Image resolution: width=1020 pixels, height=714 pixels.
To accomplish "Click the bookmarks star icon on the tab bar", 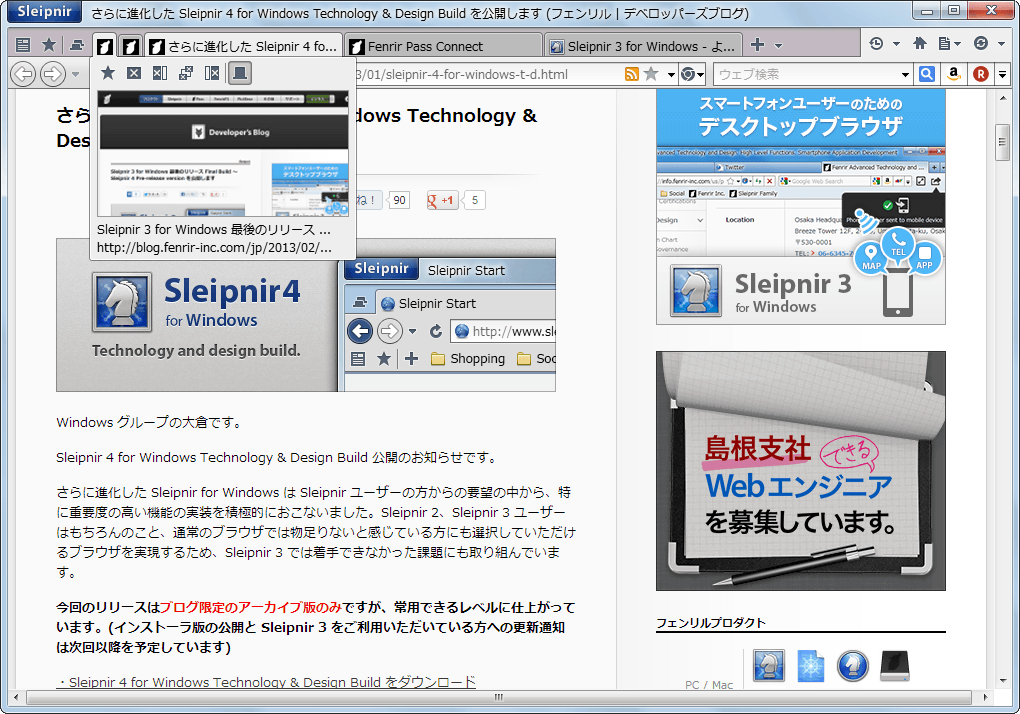I will [x=49, y=45].
